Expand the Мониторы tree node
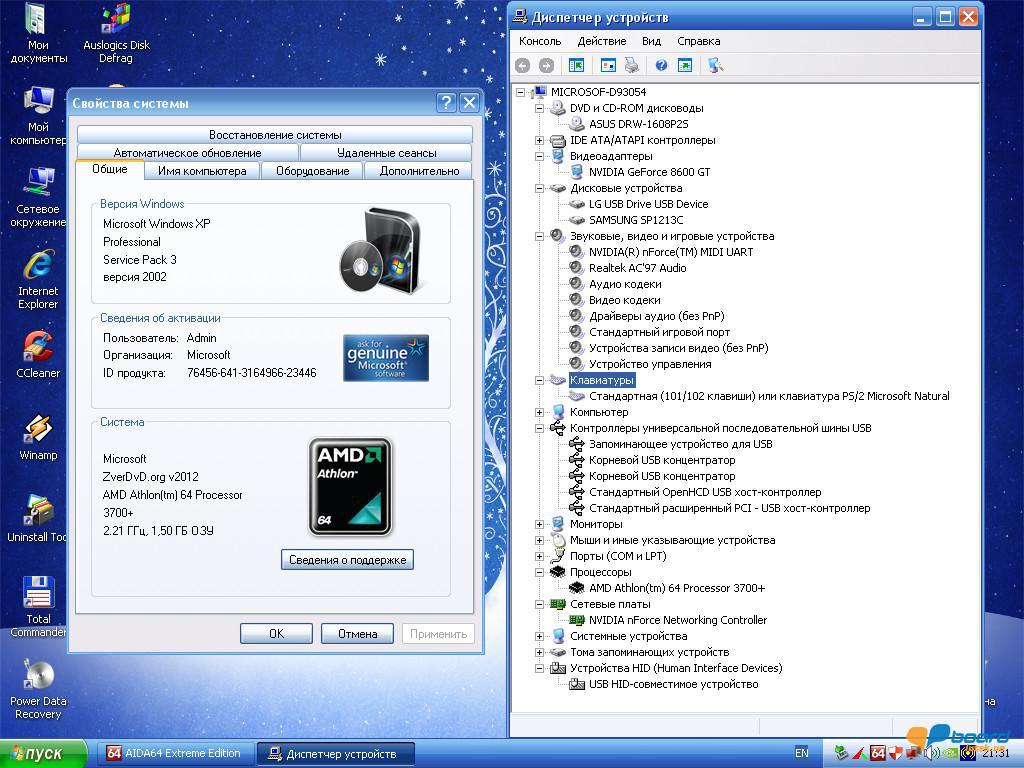The width and height of the screenshot is (1024, 768). click(x=540, y=524)
